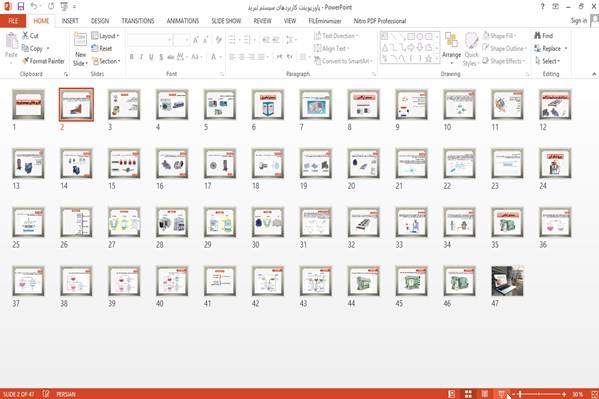
Task: Click SLIDE 2 OF 47 status text
Action: (x=18, y=394)
